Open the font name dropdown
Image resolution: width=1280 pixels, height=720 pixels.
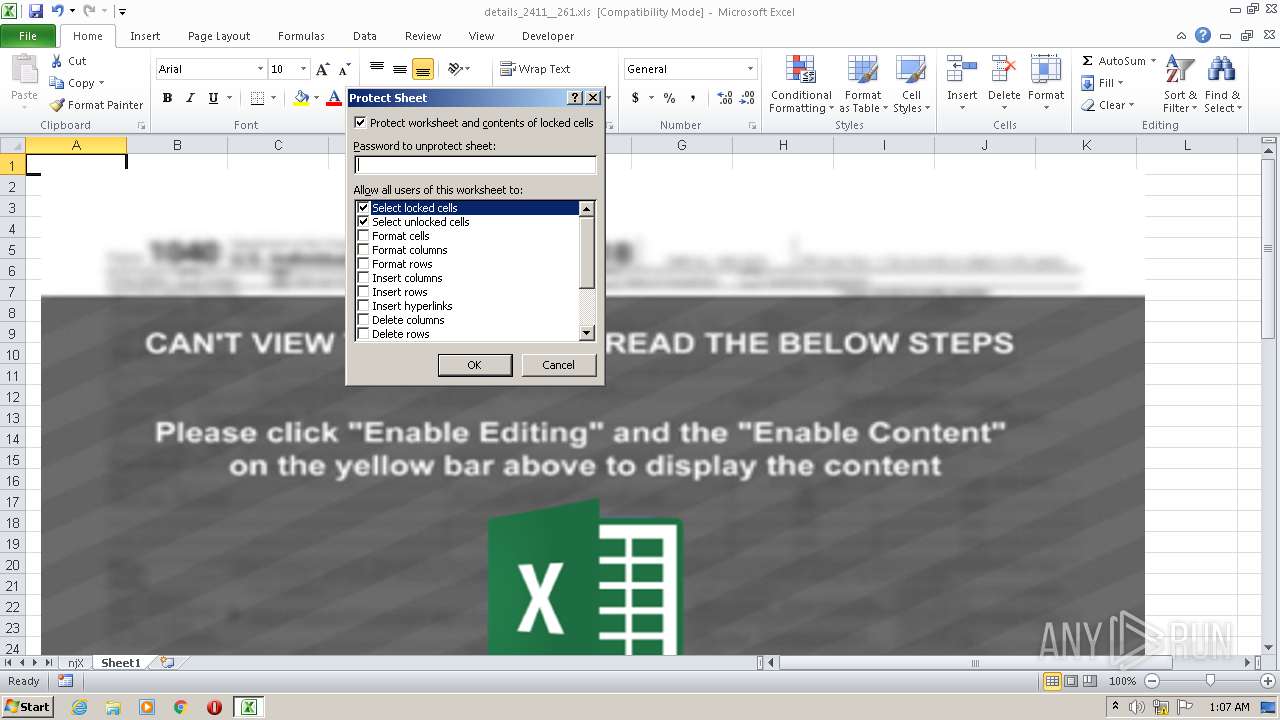pos(260,69)
